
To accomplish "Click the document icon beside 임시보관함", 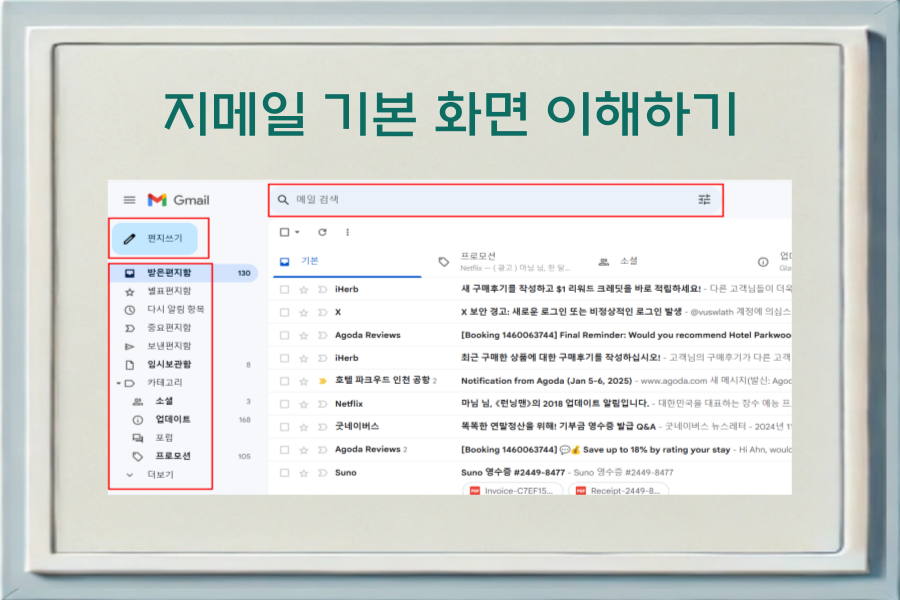I will [130, 365].
